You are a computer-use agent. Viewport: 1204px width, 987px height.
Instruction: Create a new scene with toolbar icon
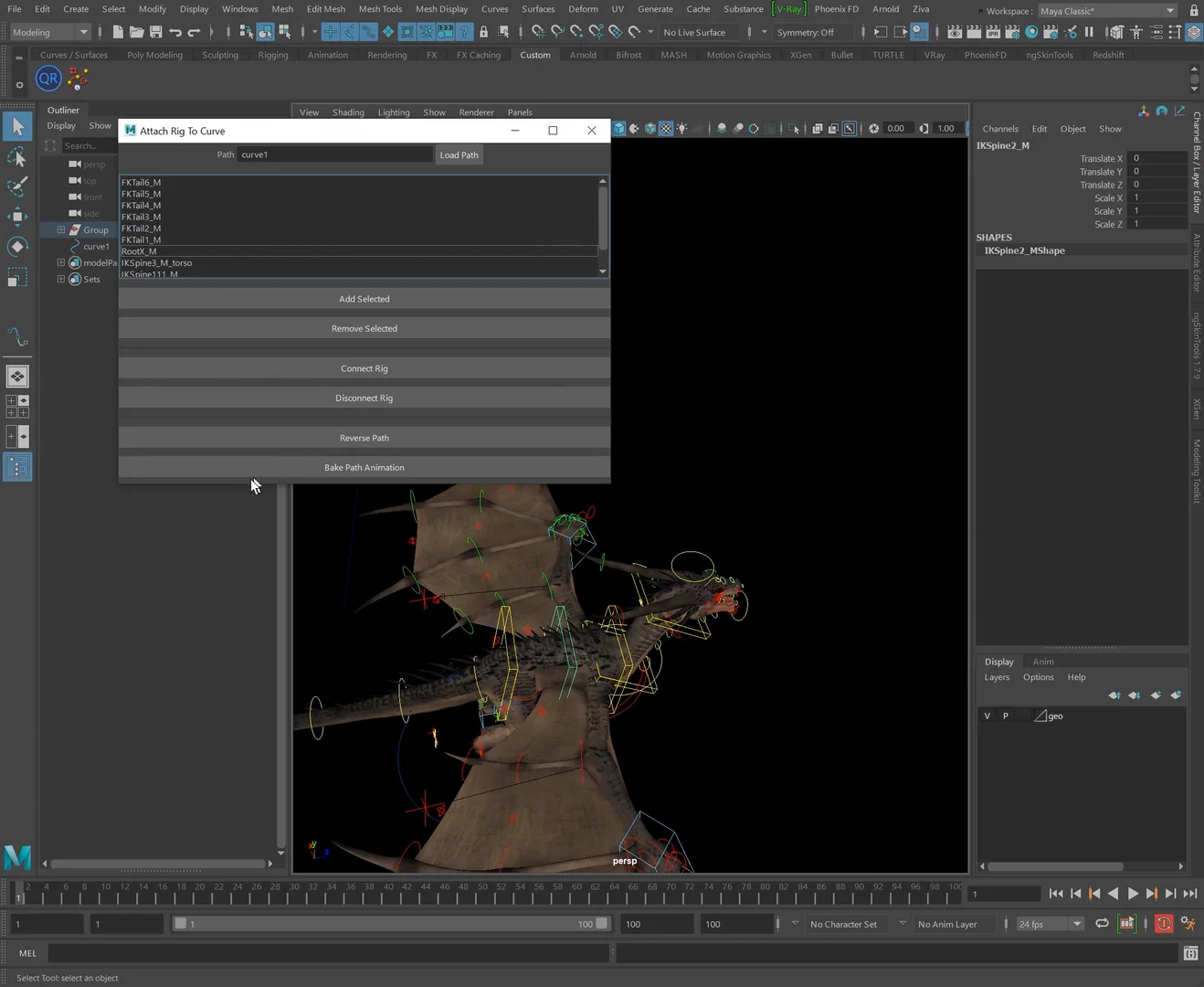(118, 32)
